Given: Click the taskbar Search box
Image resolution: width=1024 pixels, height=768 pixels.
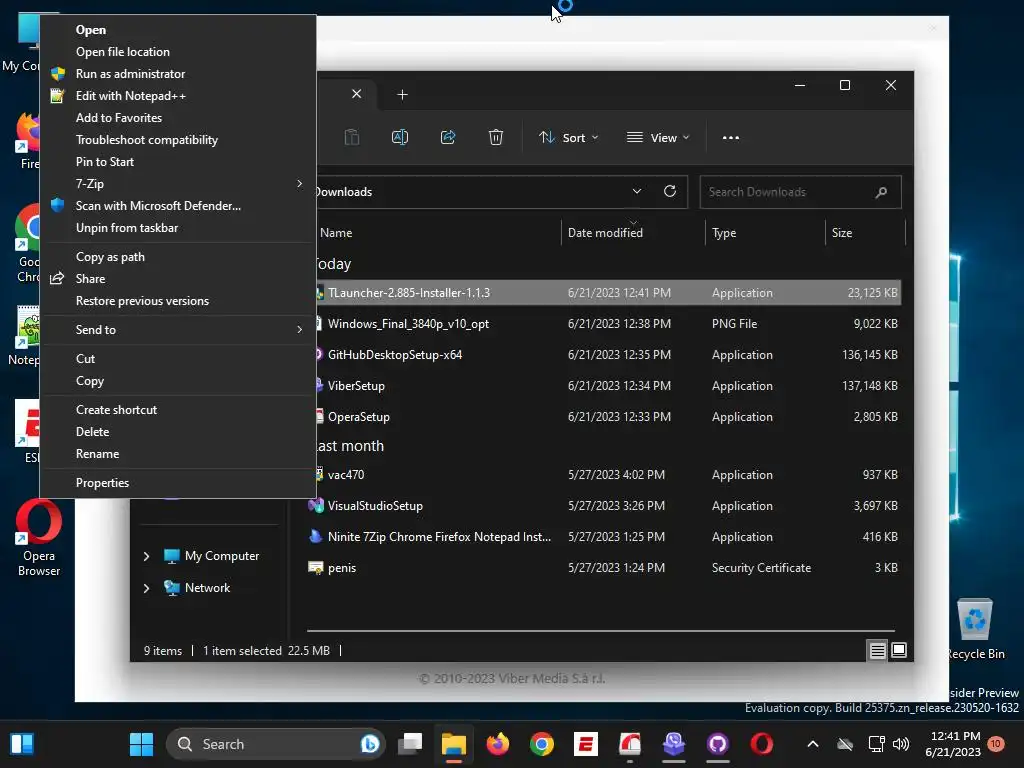Looking at the screenshot, I should pos(277,744).
